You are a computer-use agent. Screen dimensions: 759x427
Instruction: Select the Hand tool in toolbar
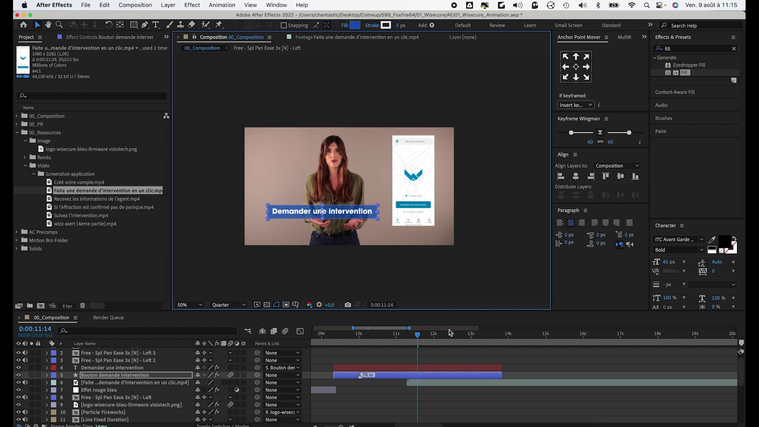pyautogui.click(x=47, y=25)
